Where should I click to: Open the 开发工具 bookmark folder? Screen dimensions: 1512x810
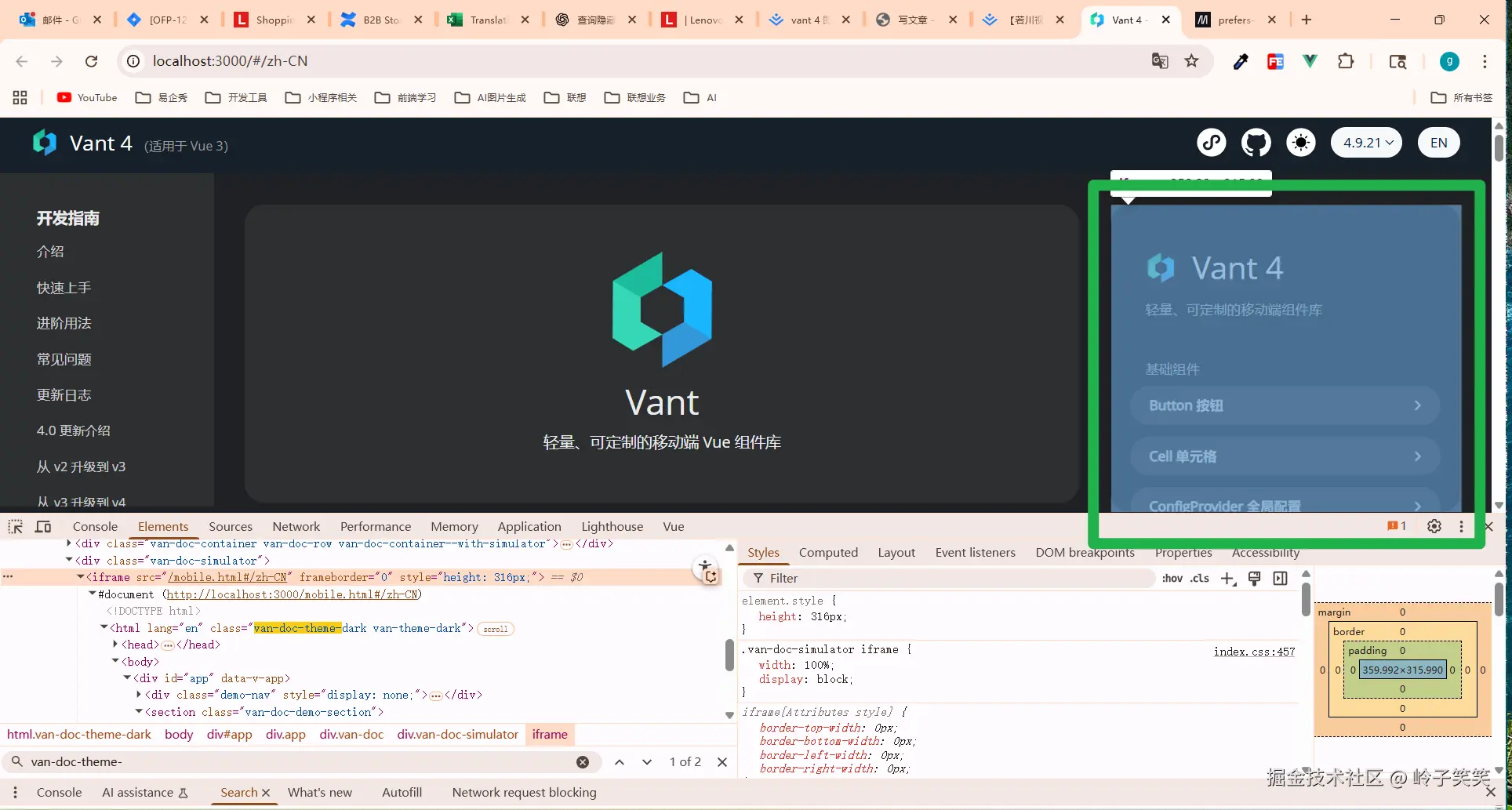[x=236, y=97]
